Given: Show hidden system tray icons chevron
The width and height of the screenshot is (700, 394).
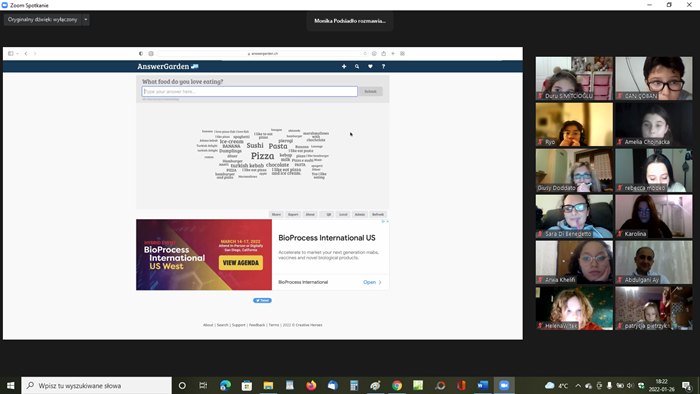Looking at the screenshot, I should tap(578, 386).
